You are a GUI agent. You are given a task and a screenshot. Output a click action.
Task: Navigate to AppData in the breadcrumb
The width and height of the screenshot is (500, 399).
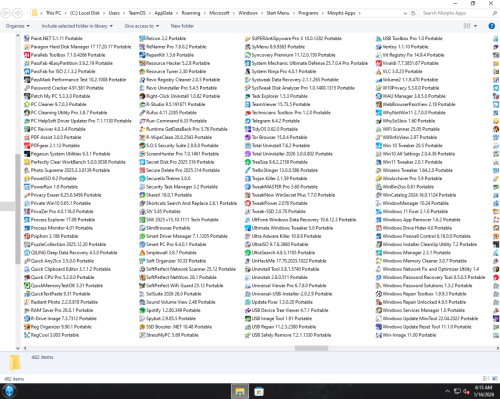pyautogui.click(x=163, y=13)
